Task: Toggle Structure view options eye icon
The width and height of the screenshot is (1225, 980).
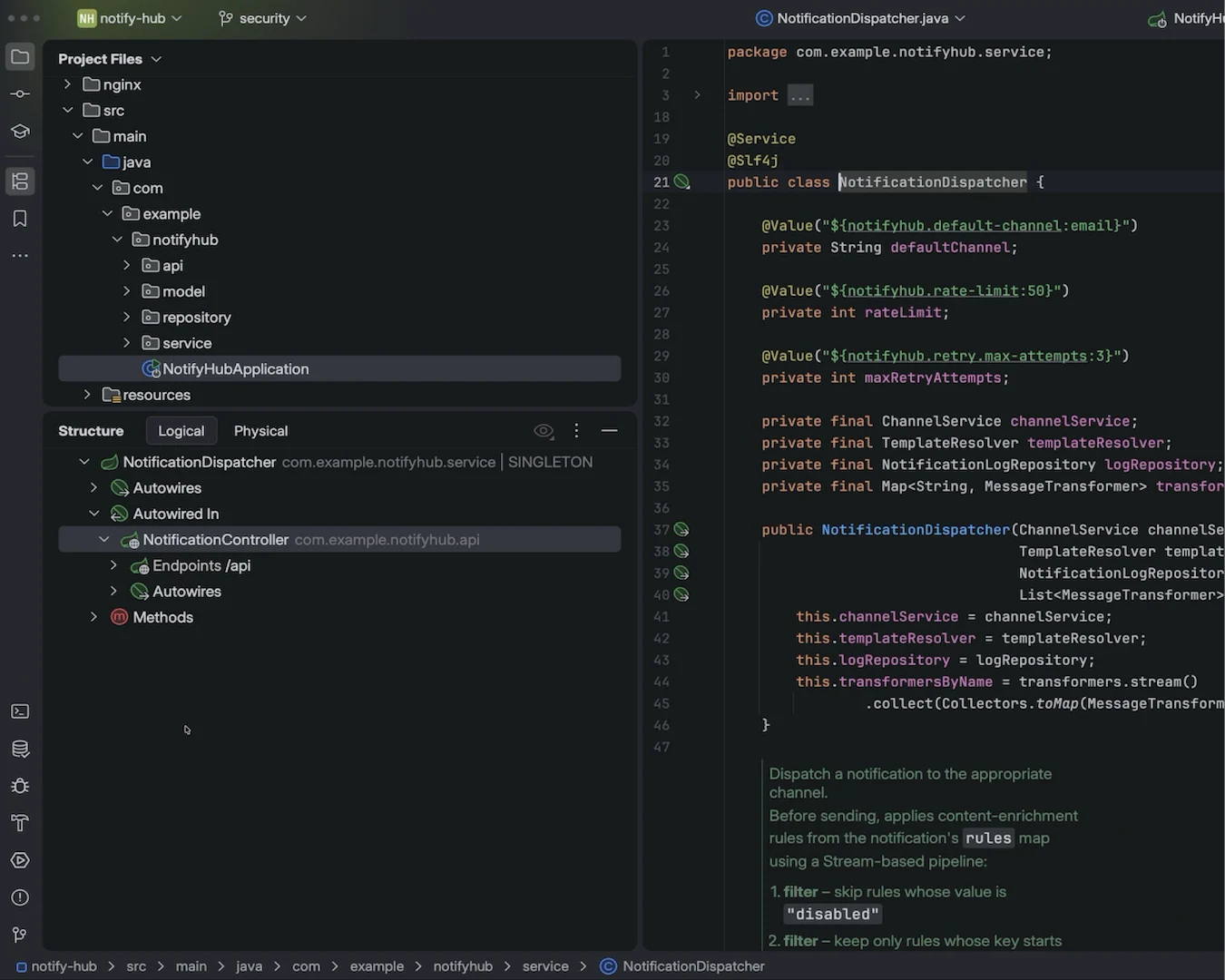Action: point(544,431)
